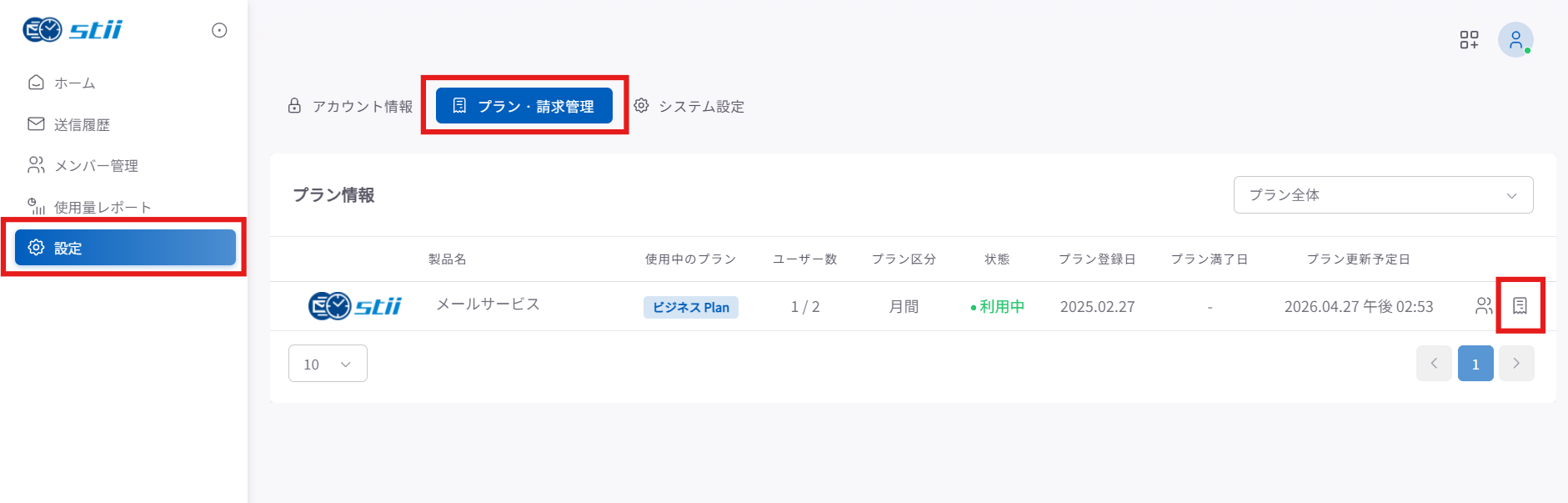Select page 1 in pagination
1568x503 pixels.
pos(1475,364)
